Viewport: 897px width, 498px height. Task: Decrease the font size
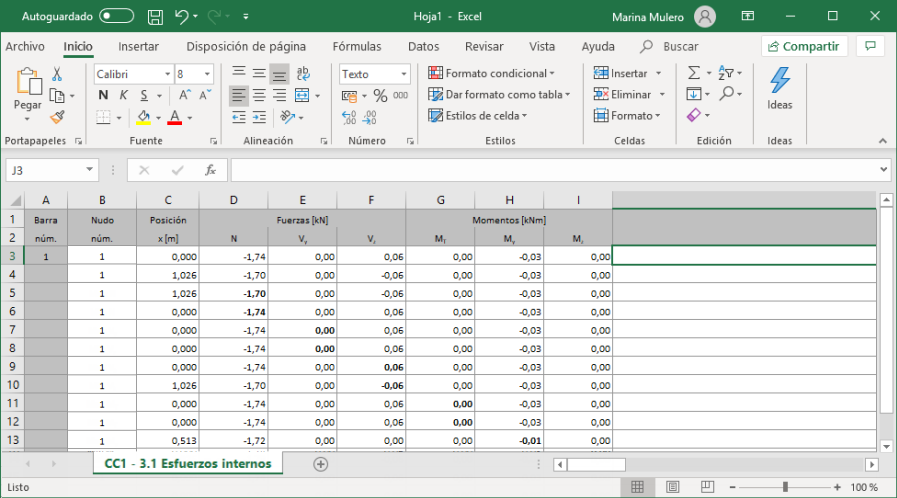pos(205,95)
